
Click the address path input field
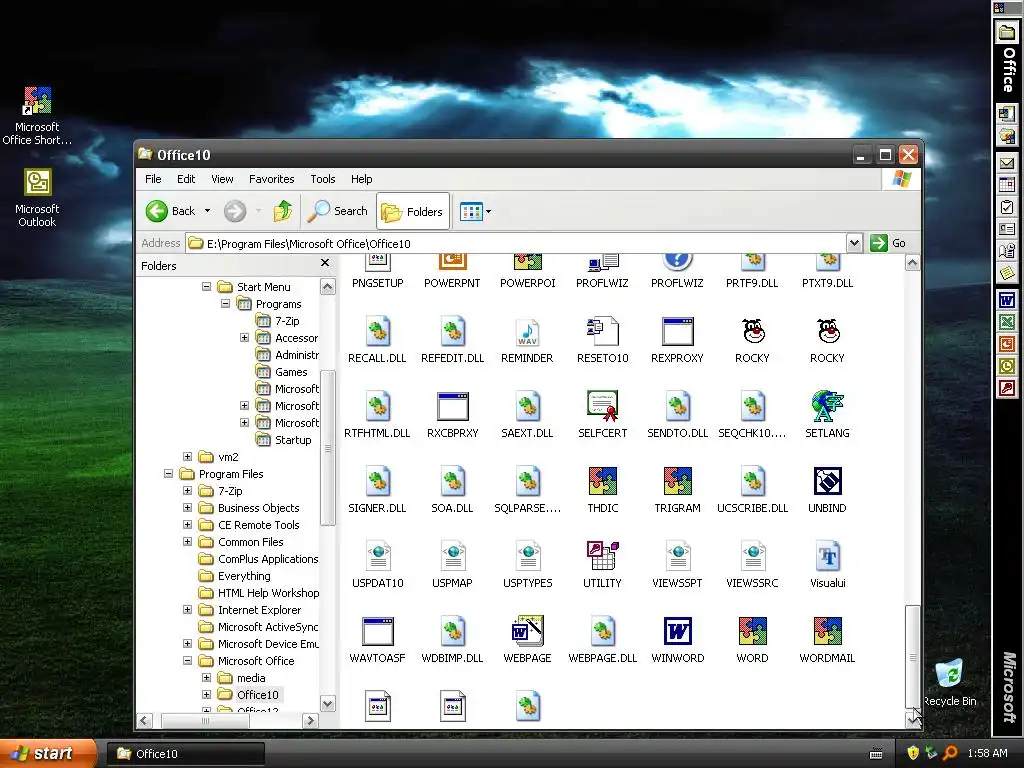tap(516, 244)
